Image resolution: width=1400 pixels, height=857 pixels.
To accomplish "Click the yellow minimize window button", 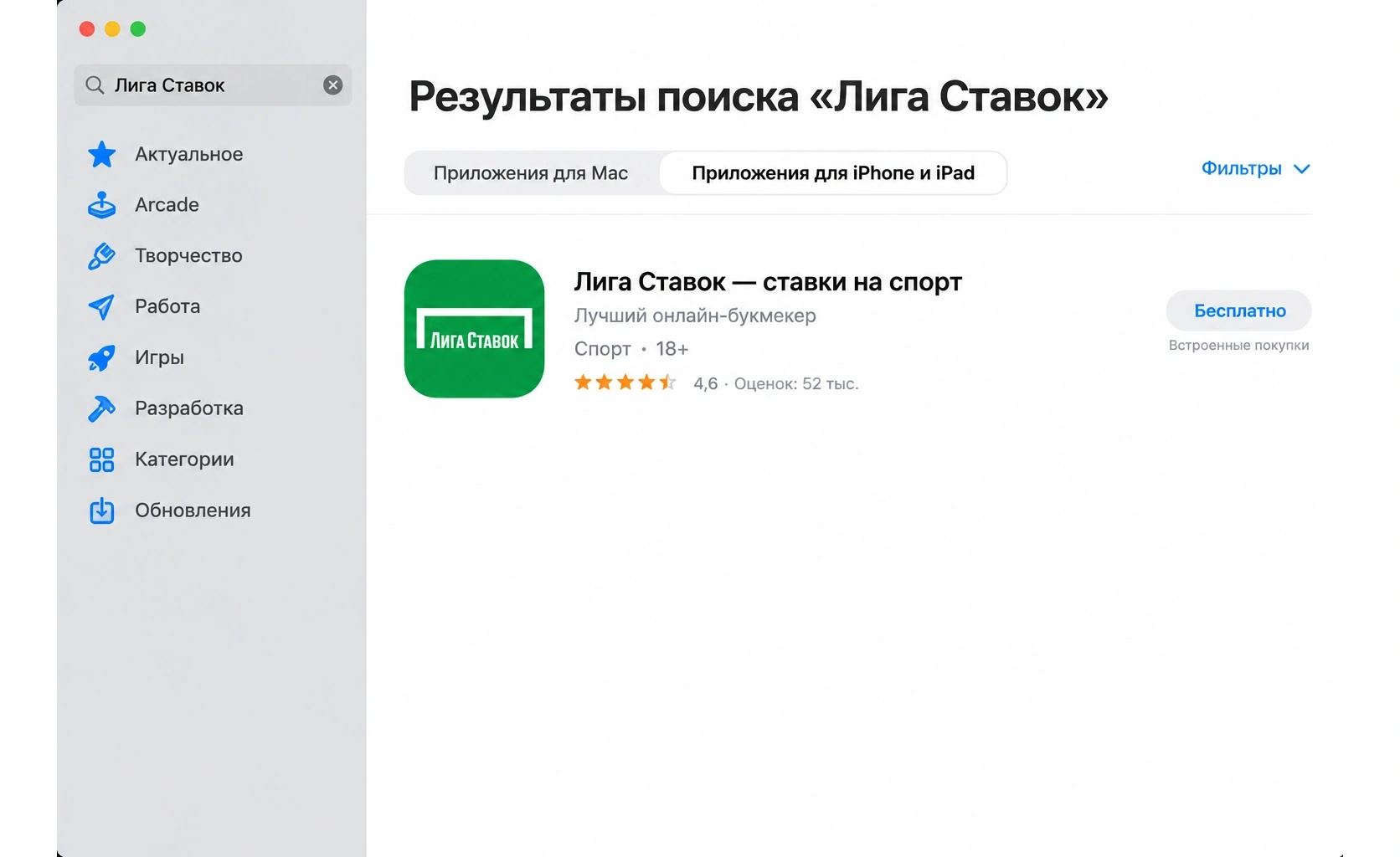I will [x=112, y=29].
